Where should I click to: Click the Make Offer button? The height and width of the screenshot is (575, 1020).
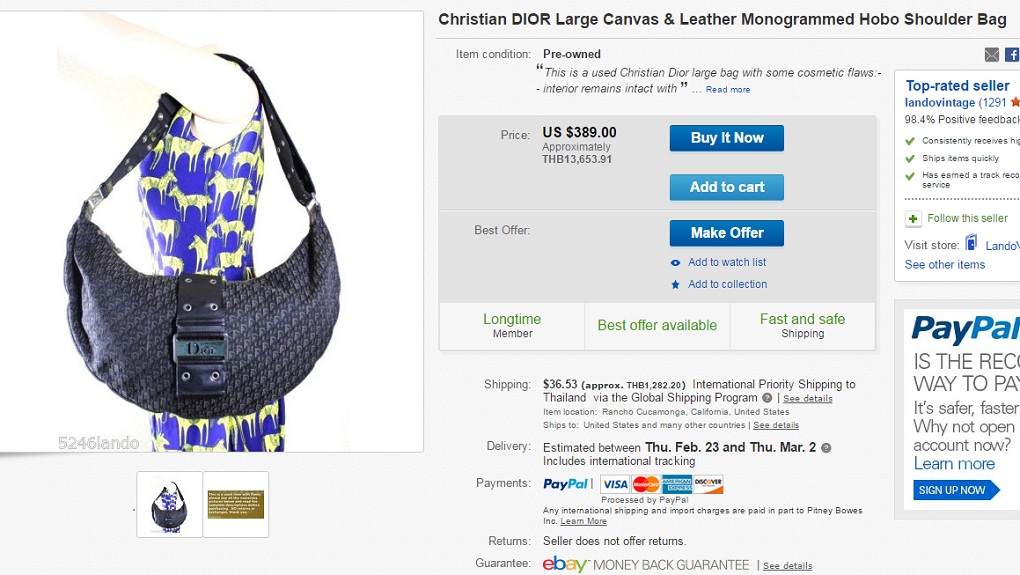pos(727,233)
